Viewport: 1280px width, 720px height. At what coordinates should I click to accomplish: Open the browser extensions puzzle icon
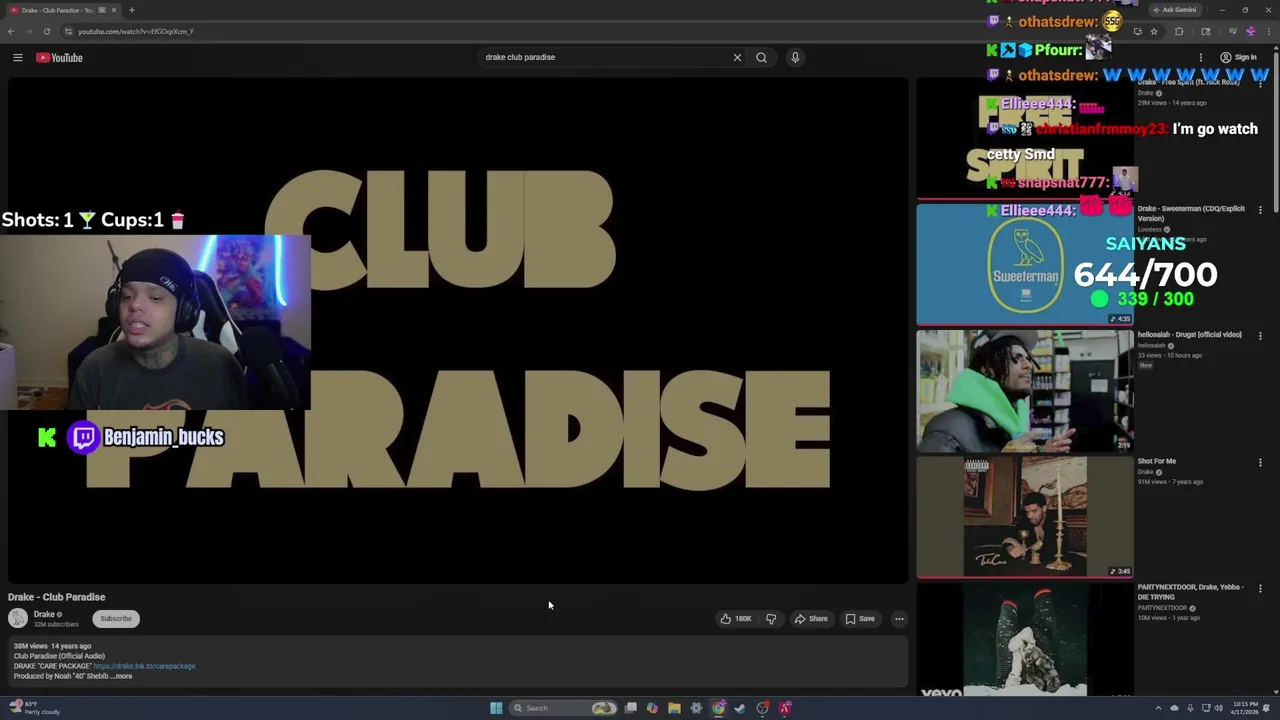coord(1178,31)
